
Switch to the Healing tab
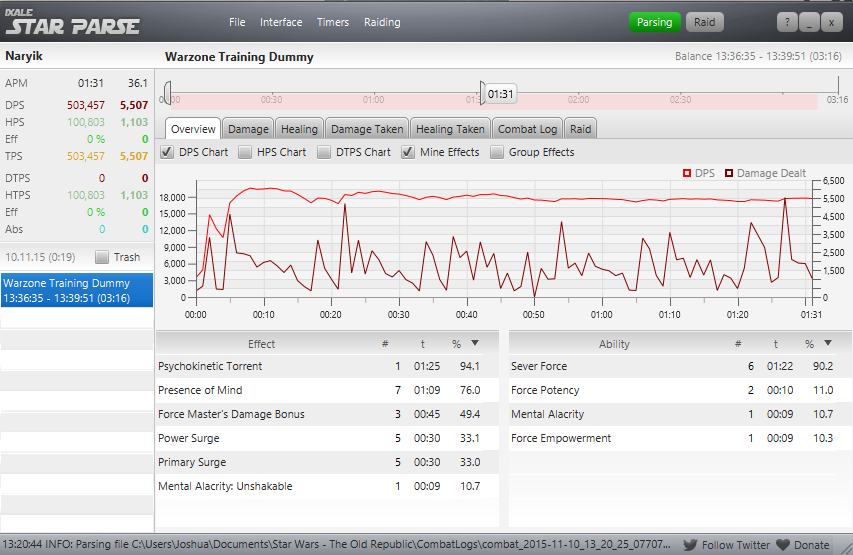(299, 129)
